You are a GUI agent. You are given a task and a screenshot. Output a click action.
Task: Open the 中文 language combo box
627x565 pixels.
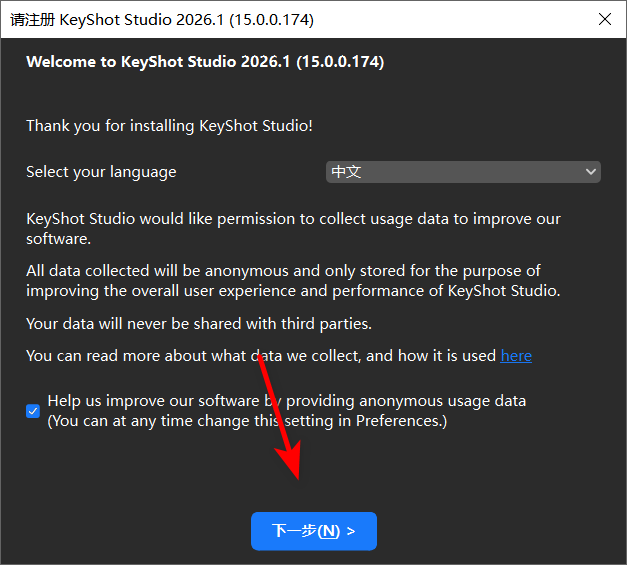[463, 172]
